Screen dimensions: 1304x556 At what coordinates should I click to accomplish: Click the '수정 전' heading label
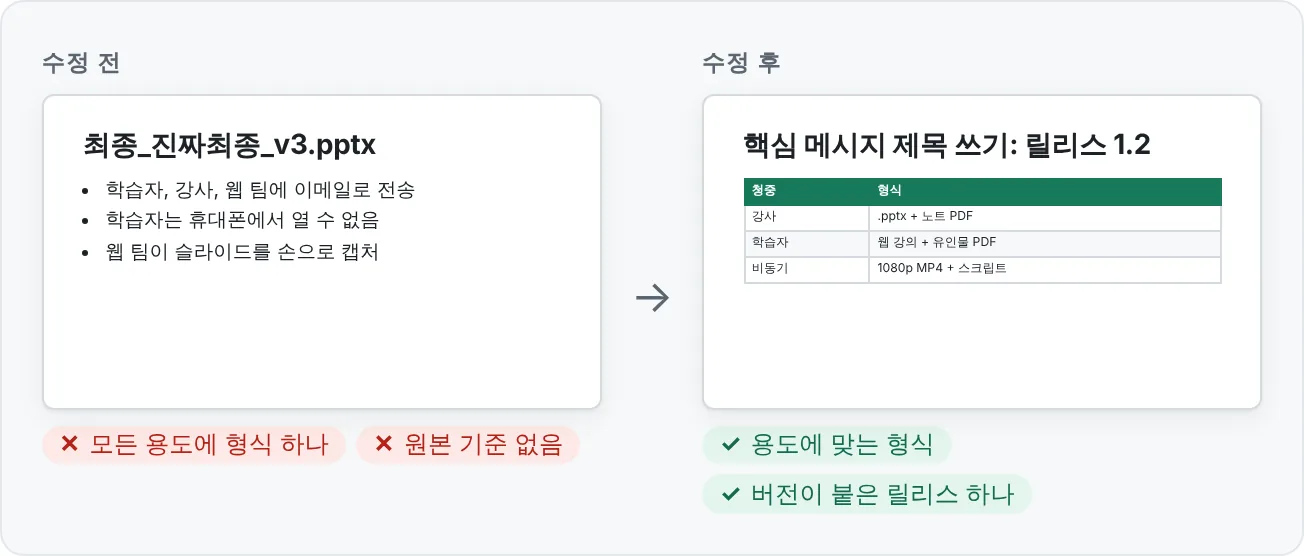(82, 62)
